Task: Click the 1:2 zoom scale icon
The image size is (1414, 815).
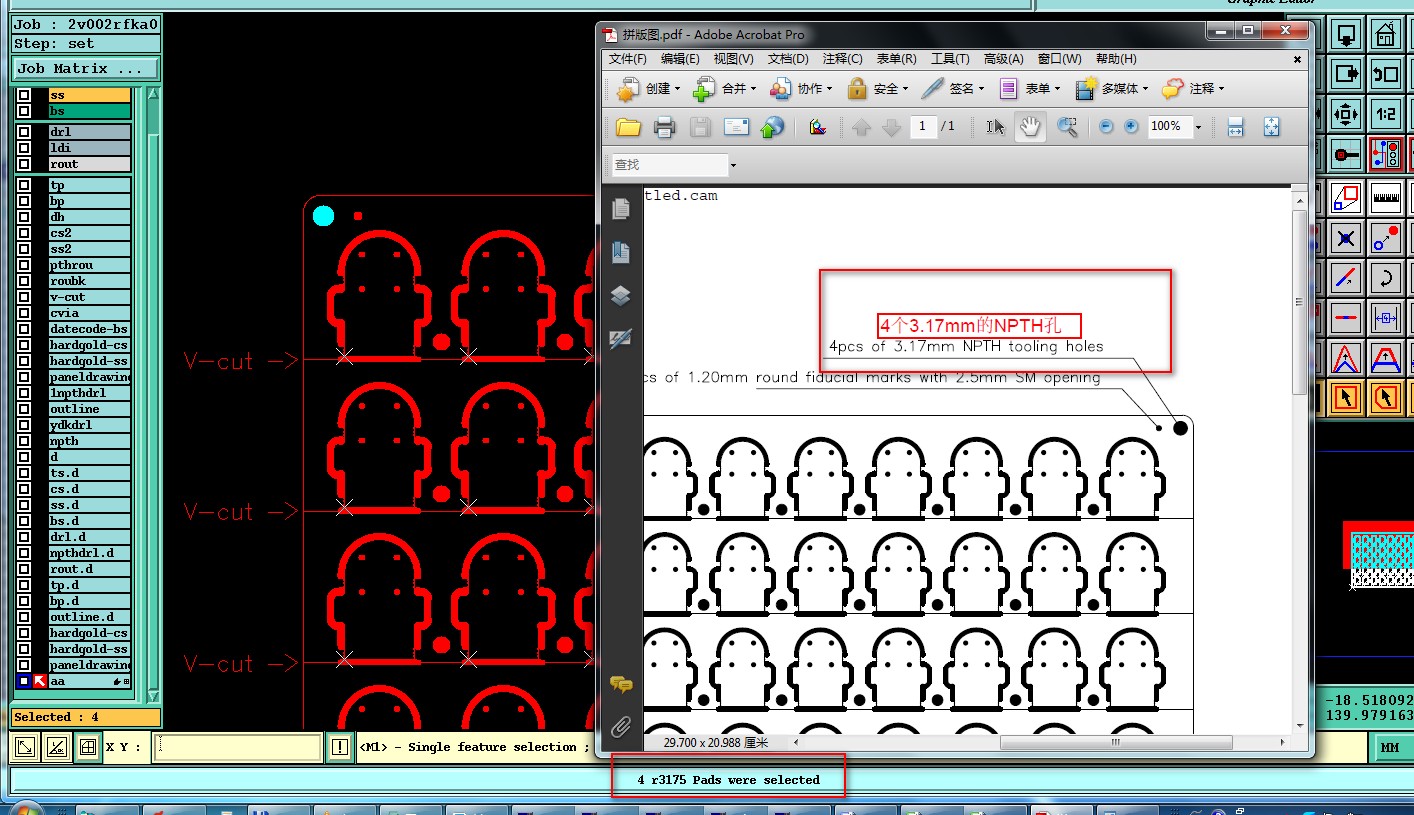Action: (1385, 113)
